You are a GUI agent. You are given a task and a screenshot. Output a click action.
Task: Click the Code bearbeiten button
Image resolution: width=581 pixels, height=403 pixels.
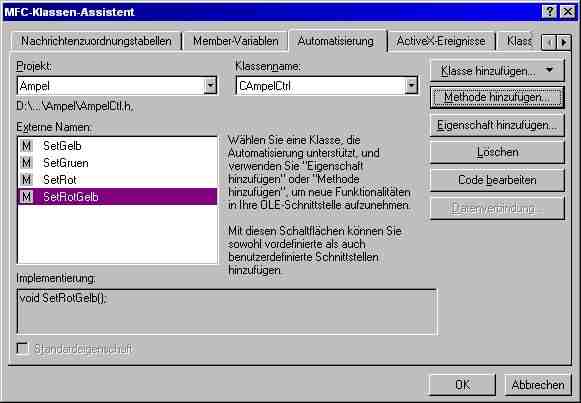pyautogui.click(x=497, y=180)
